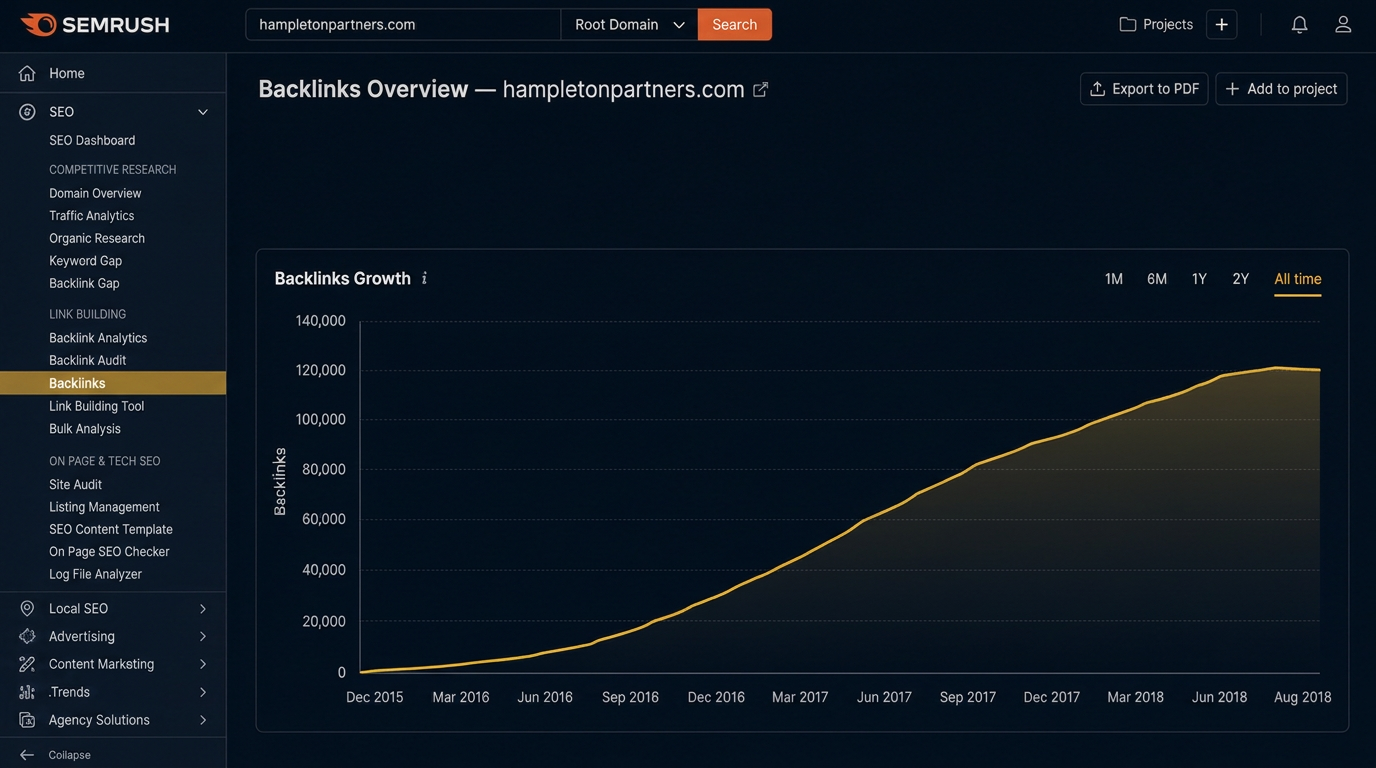Click the Dec 2015 axis label

[375, 697]
